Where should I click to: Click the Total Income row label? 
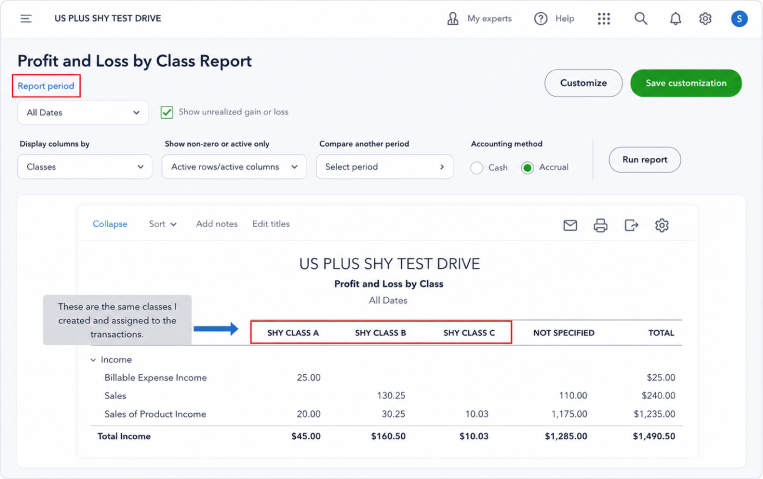[x=124, y=436]
